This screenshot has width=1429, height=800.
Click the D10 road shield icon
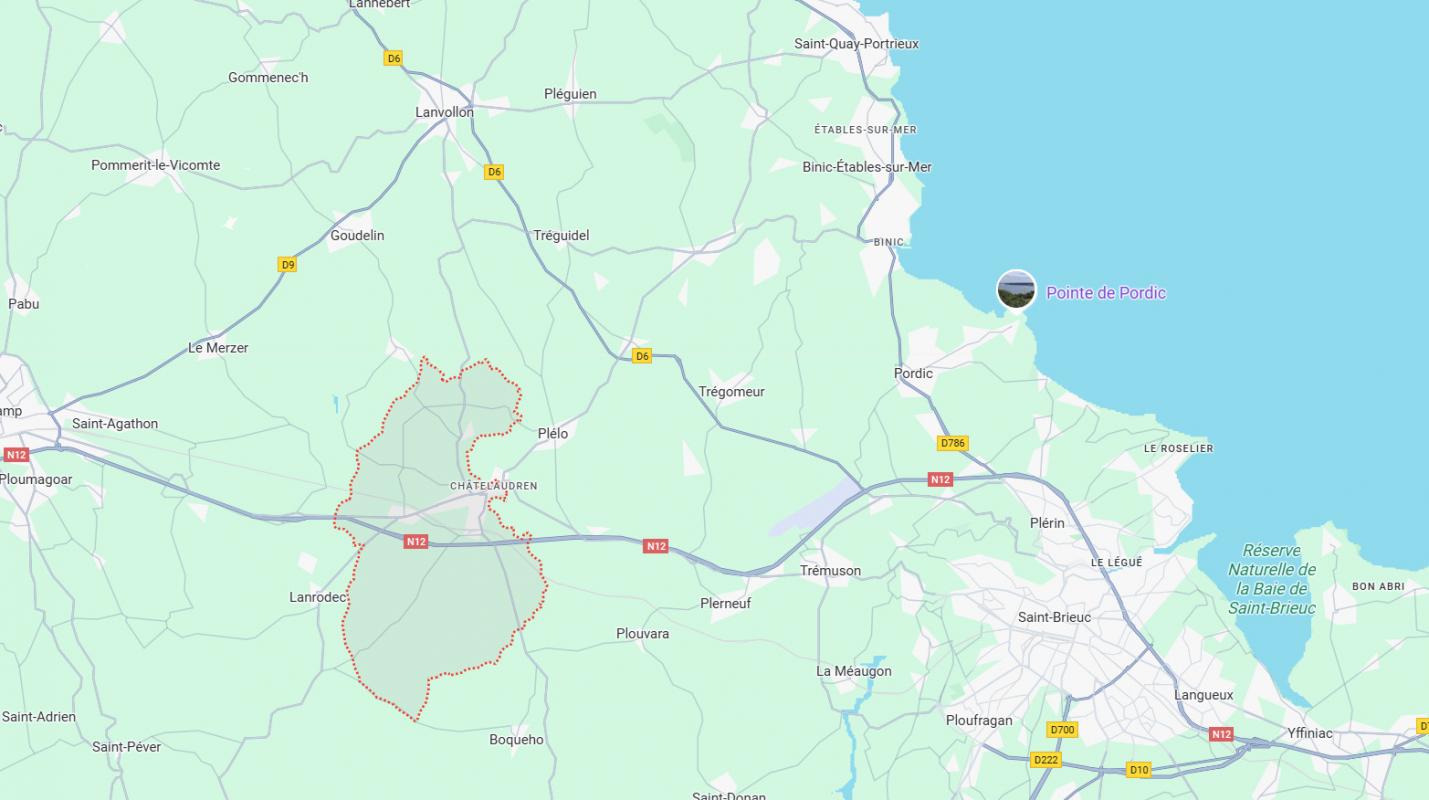click(x=1139, y=770)
